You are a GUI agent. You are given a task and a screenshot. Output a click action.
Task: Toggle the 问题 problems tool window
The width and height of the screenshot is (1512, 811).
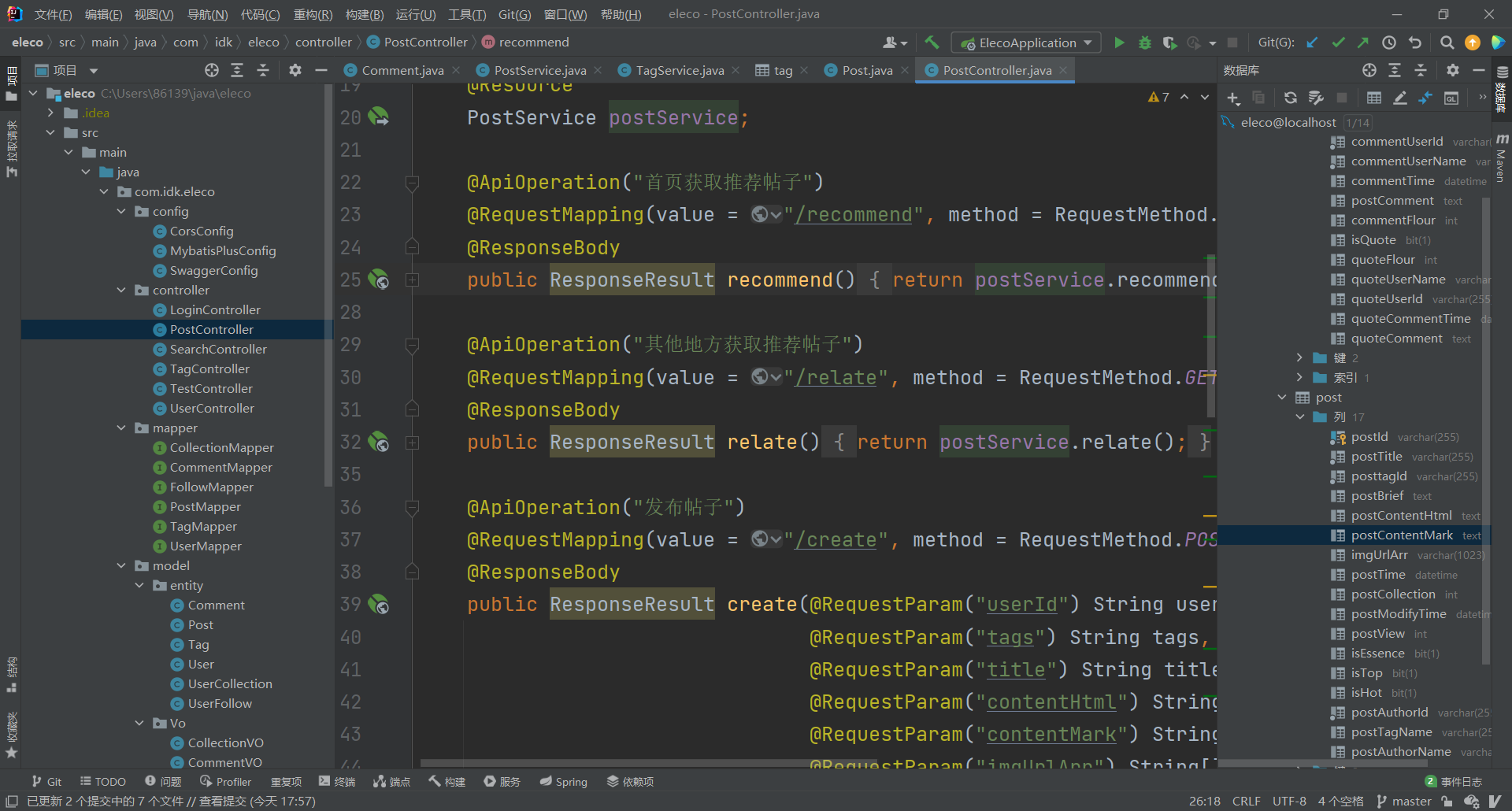tap(163, 781)
